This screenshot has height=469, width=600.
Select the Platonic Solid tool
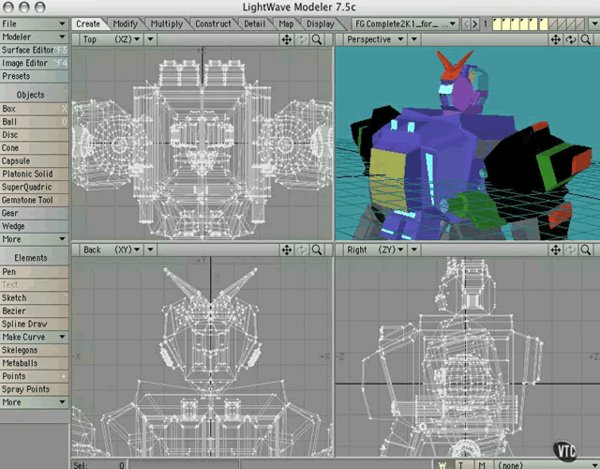[x=34, y=174]
